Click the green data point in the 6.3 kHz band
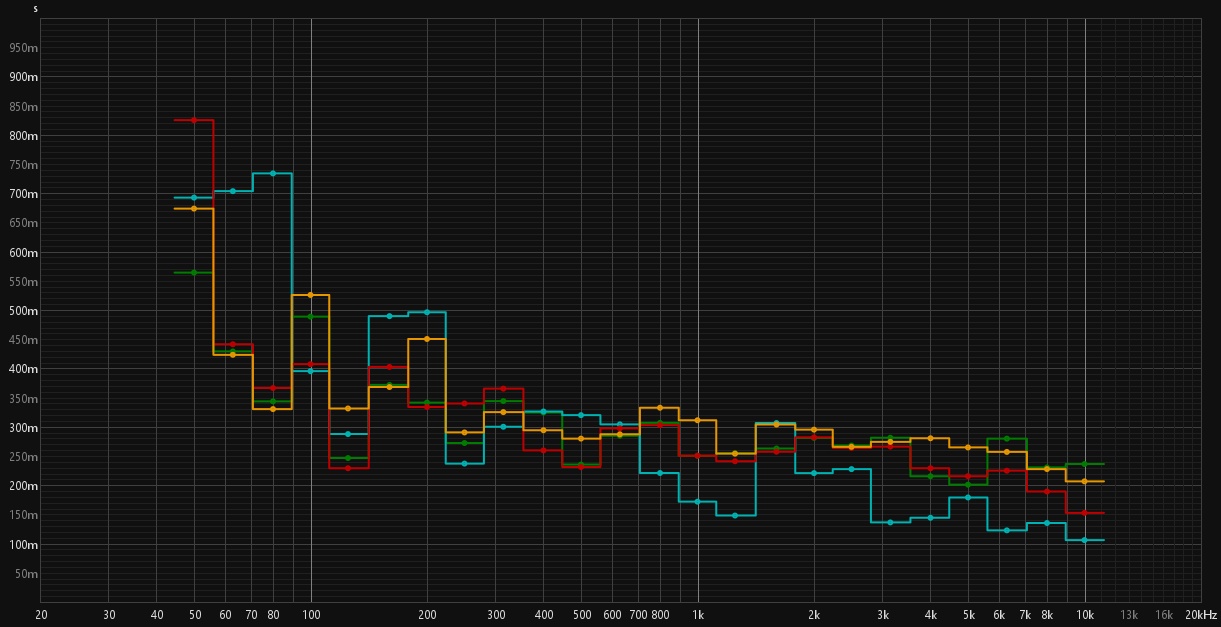Image resolution: width=1221 pixels, height=627 pixels. coord(1007,439)
